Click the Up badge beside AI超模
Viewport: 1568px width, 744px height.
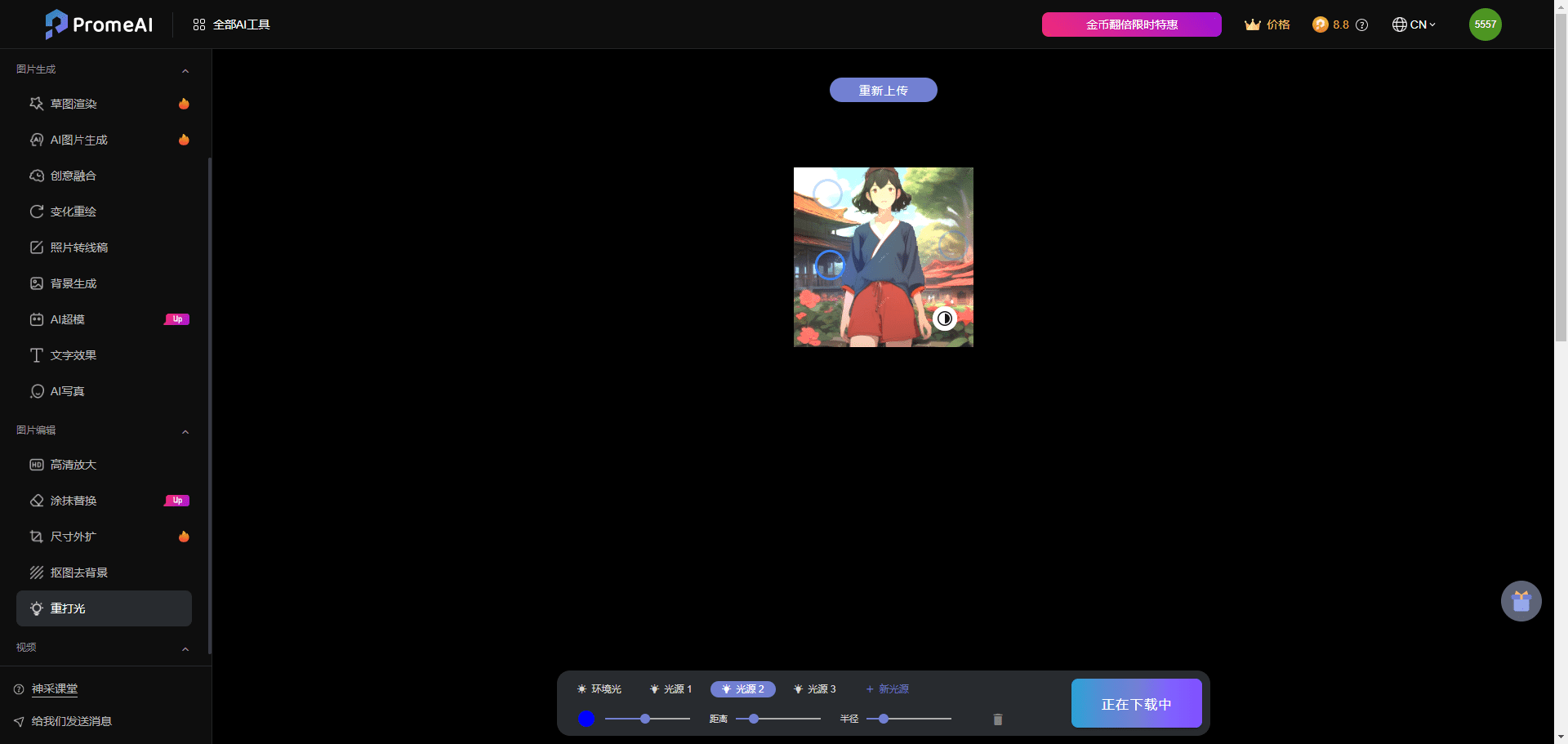(x=176, y=319)
